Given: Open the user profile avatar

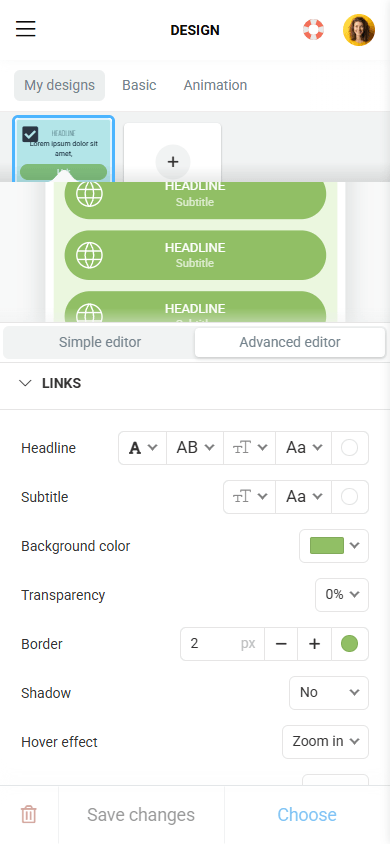Looking at the screenshot, I should [359, 30].
